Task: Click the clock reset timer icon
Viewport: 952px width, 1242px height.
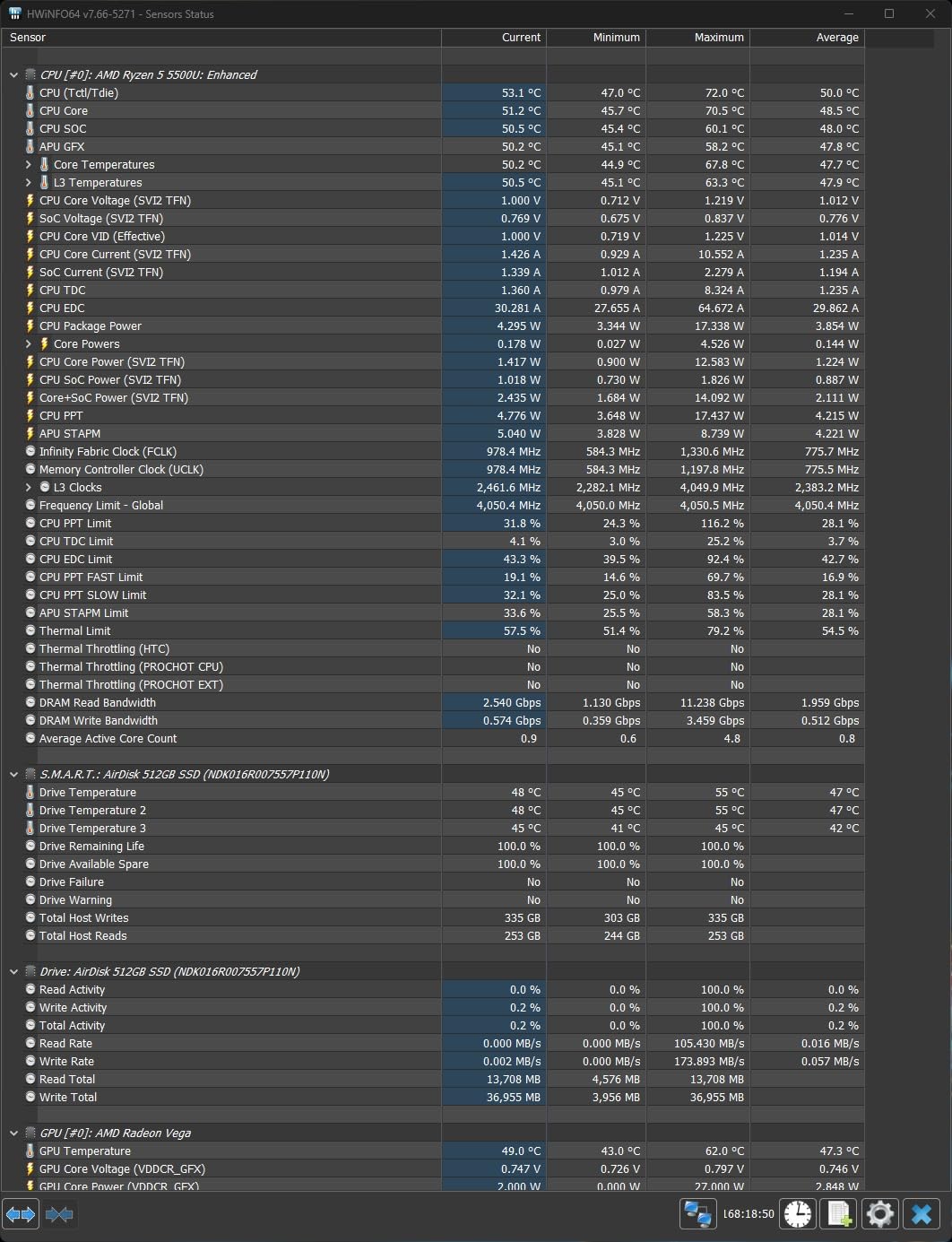Action: [797, 1214]
